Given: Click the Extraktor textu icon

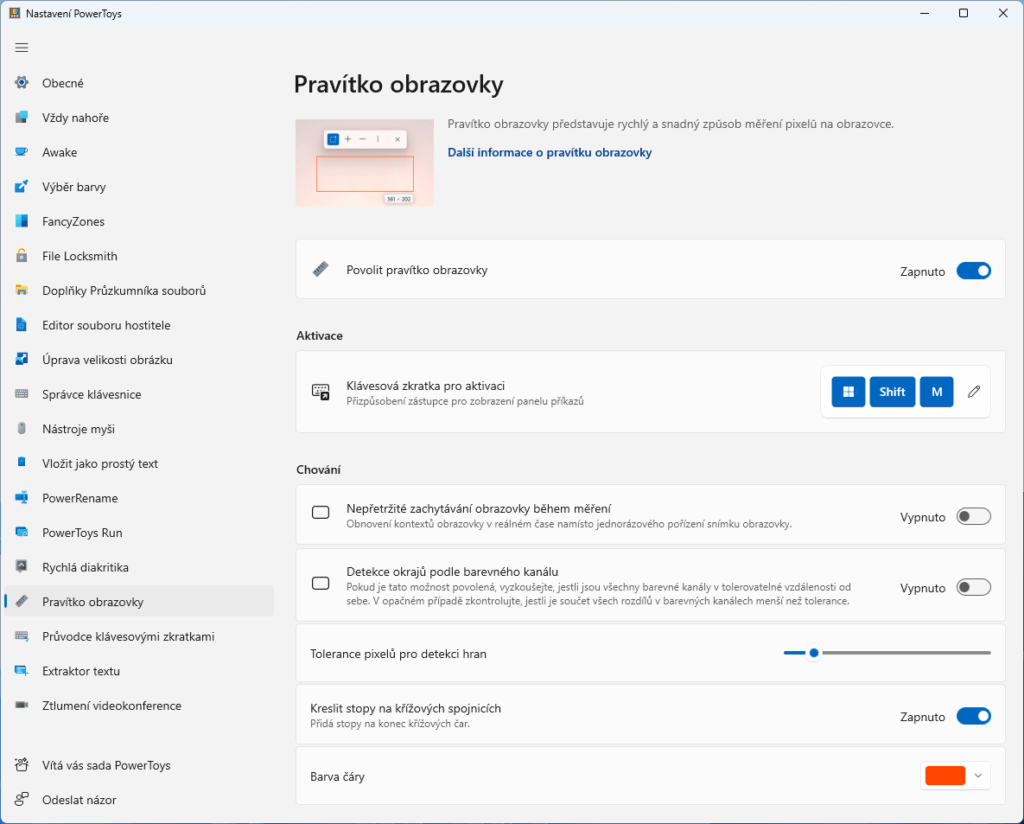Looking at the screenshot, I should (22, 671).
